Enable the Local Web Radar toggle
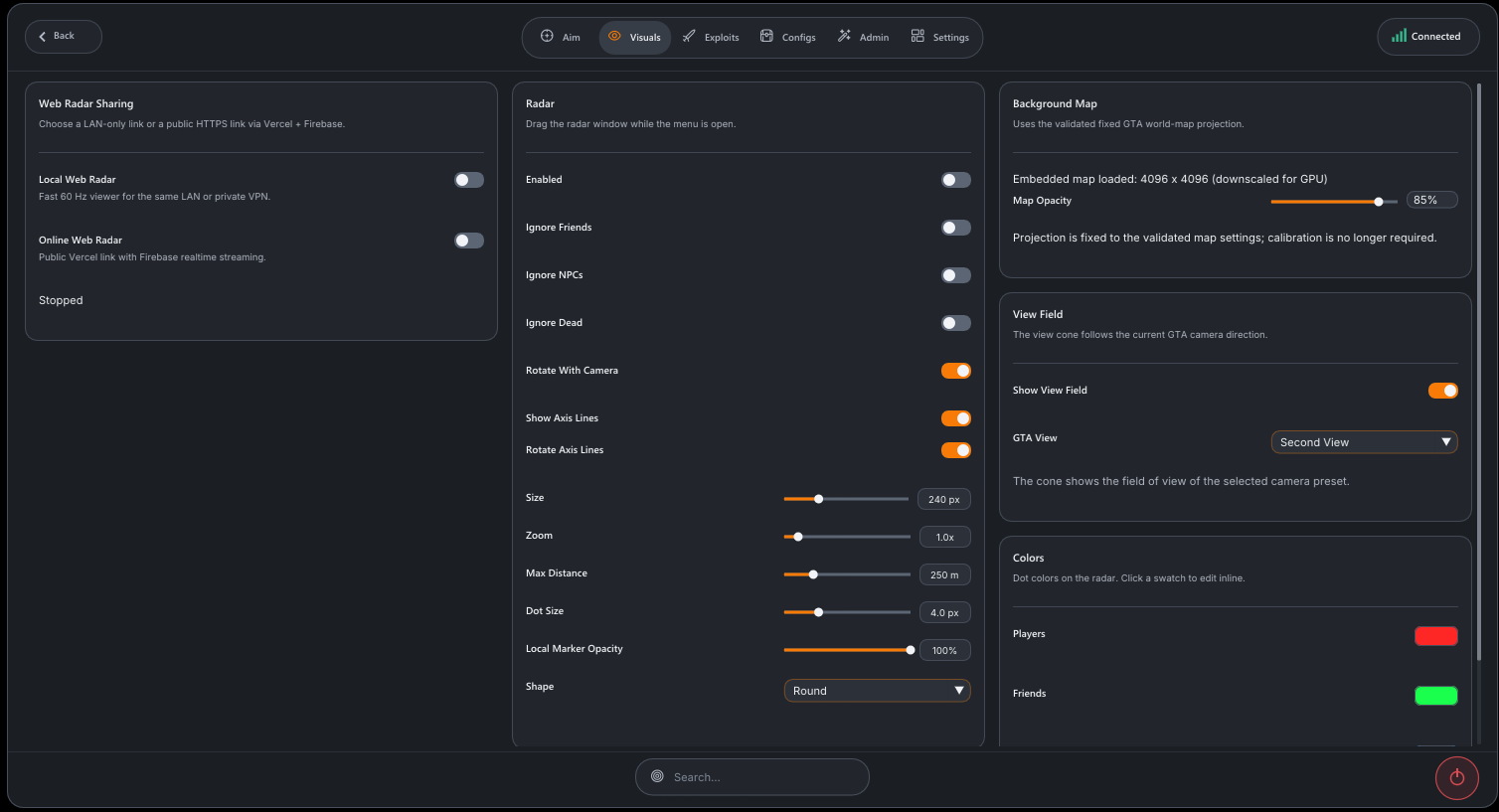The height and width of the screenshot is (812, 1499). pyautogui.click(x=469, y=180)
